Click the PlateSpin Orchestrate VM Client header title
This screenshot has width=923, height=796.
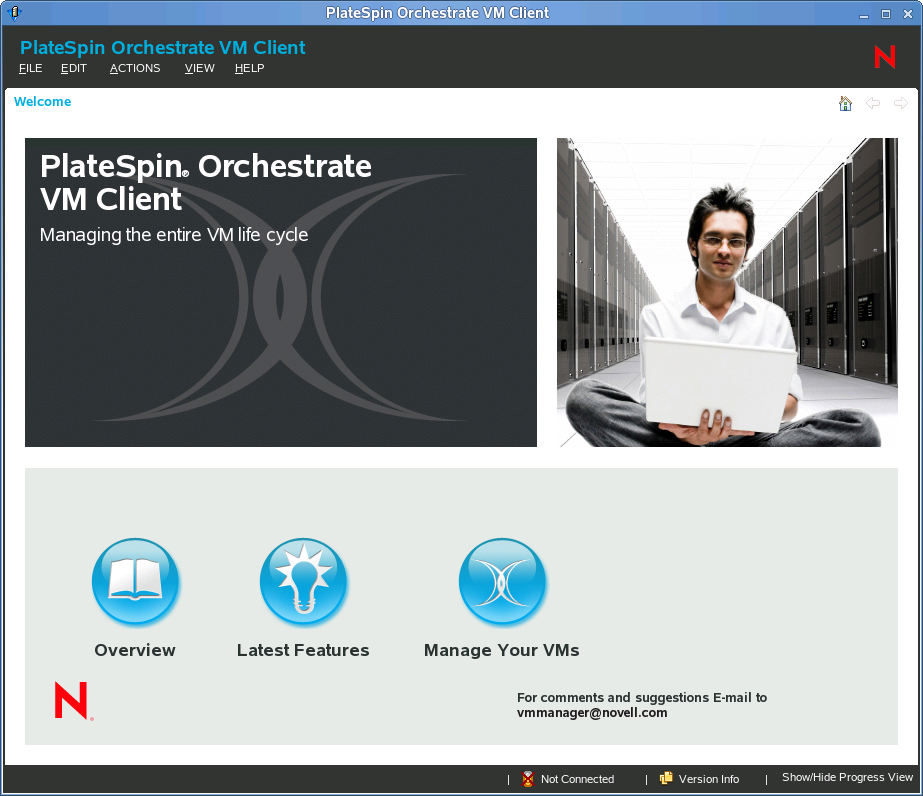coord(162,47)
